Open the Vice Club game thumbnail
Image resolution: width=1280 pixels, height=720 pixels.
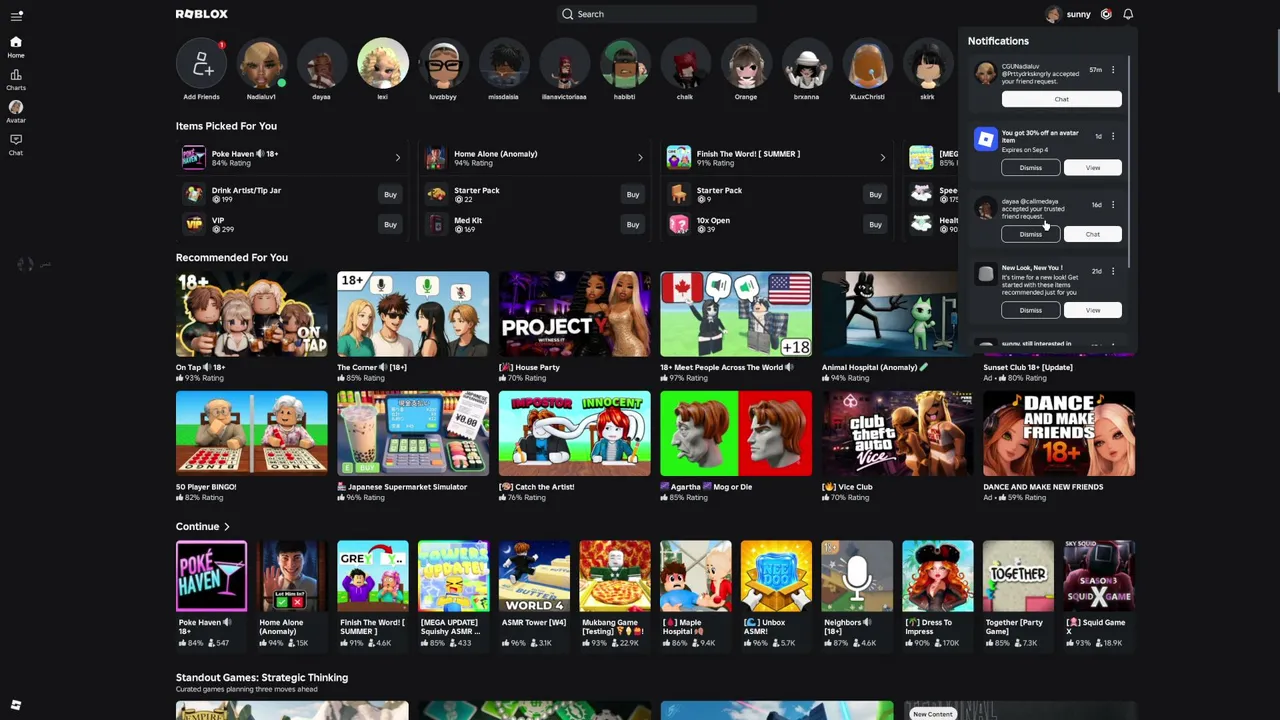coord(897,433)
